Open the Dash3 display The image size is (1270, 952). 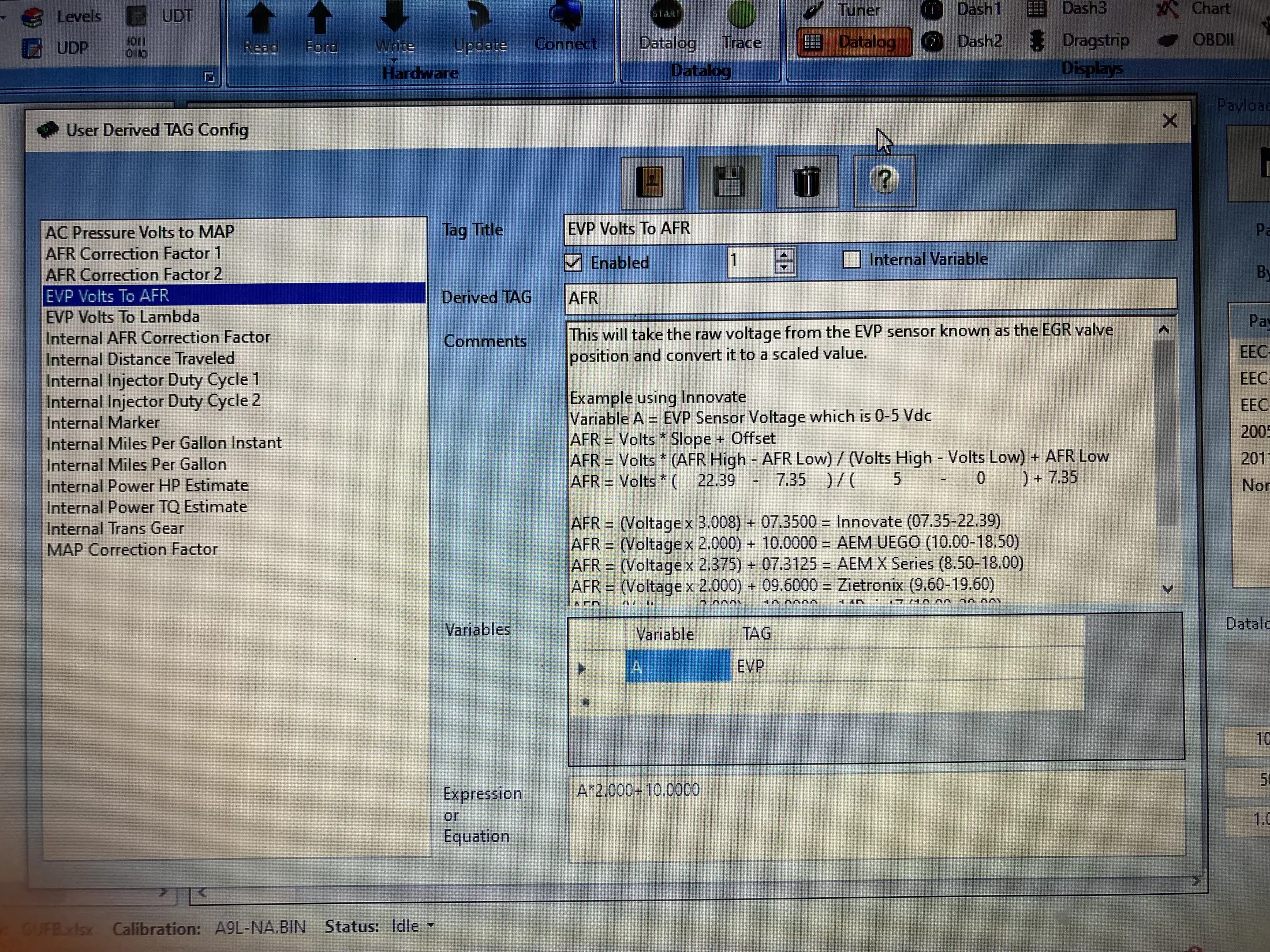click(1067, 9)
